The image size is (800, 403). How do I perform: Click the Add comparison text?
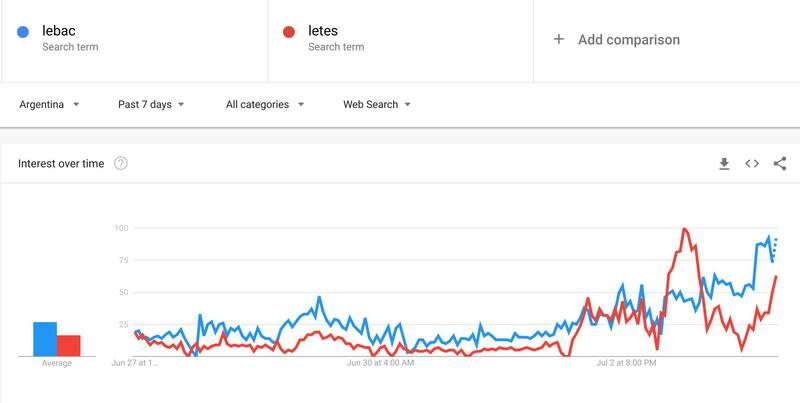pos(628,40)
